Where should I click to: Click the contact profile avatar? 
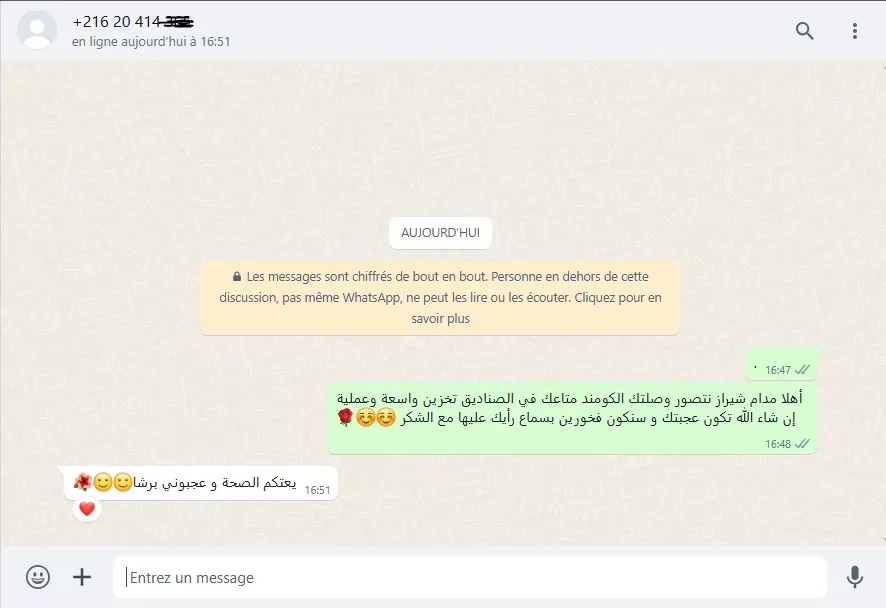(37, 30)
